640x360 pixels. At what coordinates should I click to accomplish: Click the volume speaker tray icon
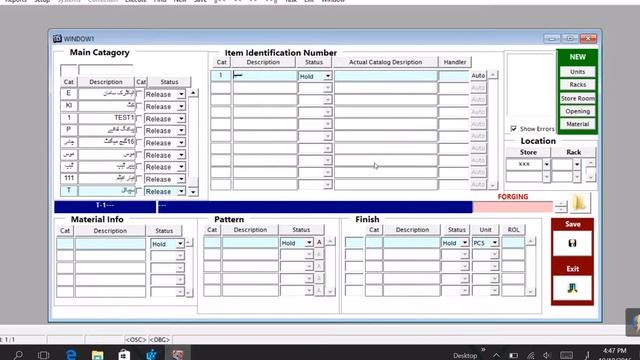pyautogui.click(x=547, y=356)
